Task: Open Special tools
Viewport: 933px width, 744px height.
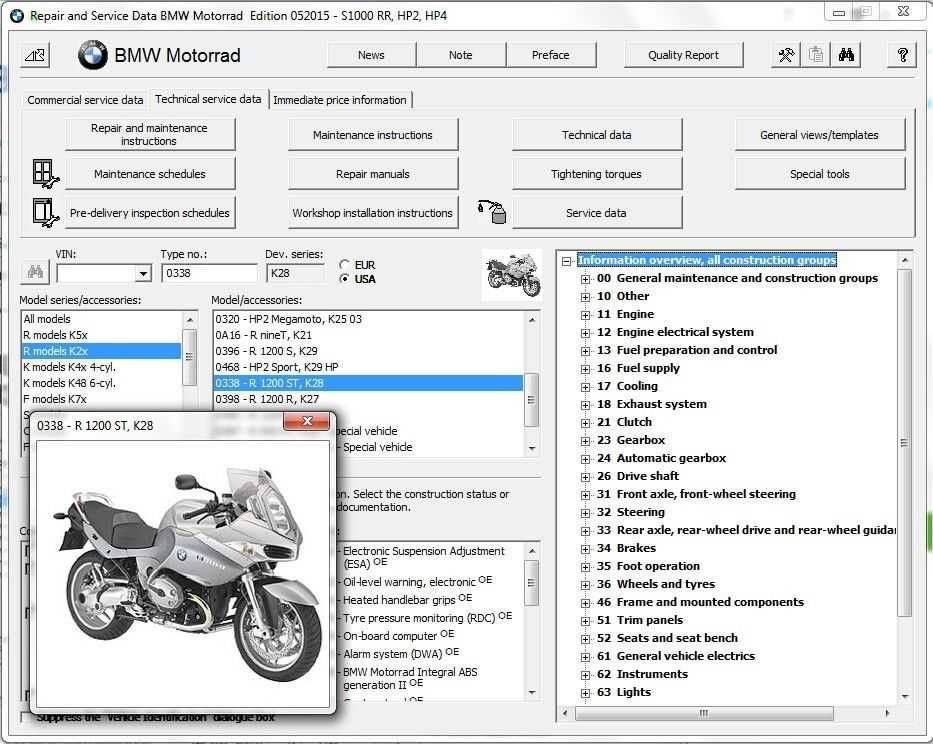Action: [819, 174]
